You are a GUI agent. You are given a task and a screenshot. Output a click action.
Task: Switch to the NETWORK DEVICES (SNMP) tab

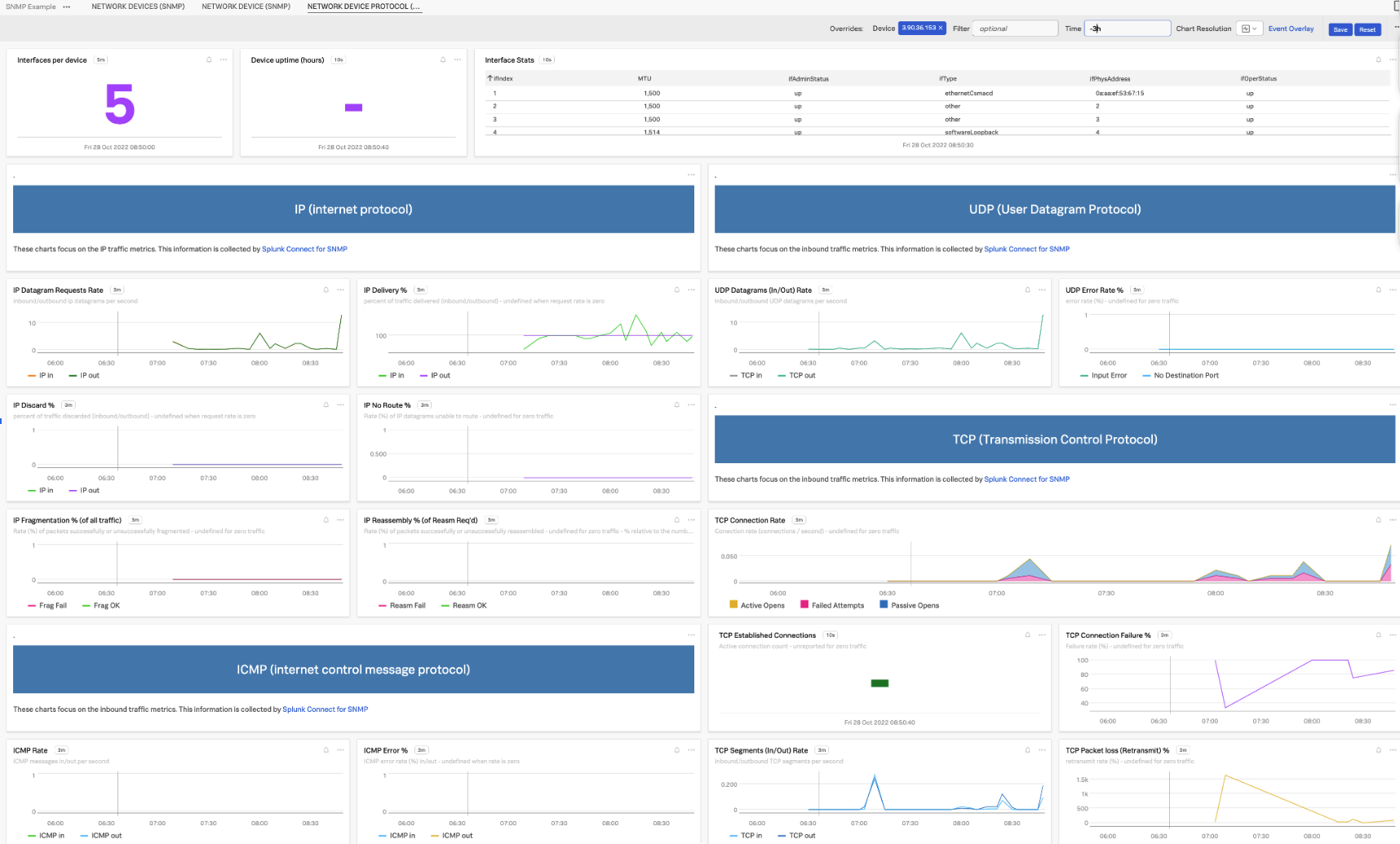coord(137,7)
